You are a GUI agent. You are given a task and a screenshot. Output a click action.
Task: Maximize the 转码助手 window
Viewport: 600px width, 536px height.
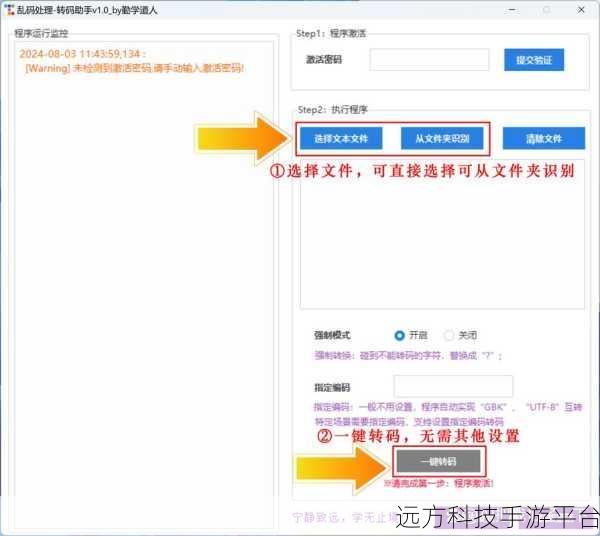547,10
